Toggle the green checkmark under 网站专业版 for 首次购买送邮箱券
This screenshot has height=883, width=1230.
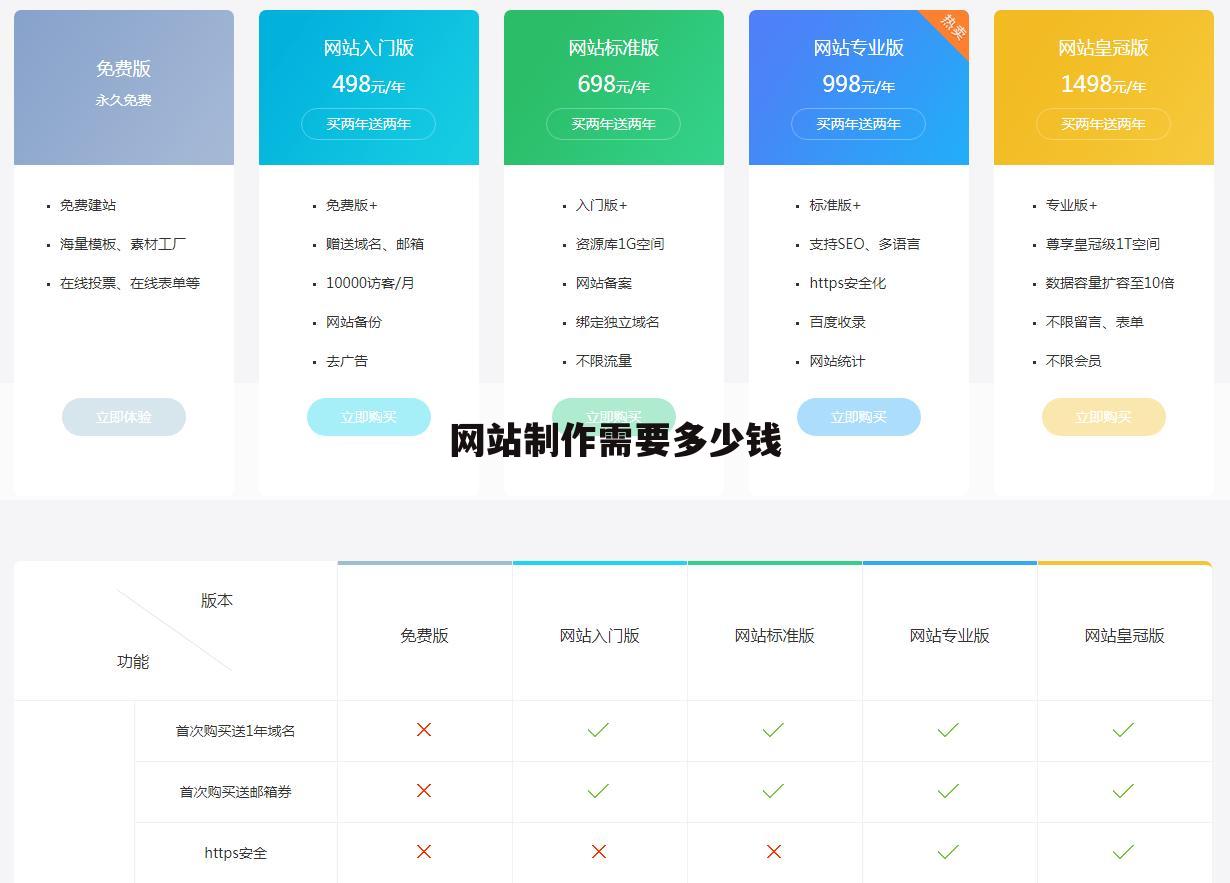(948, 791)
